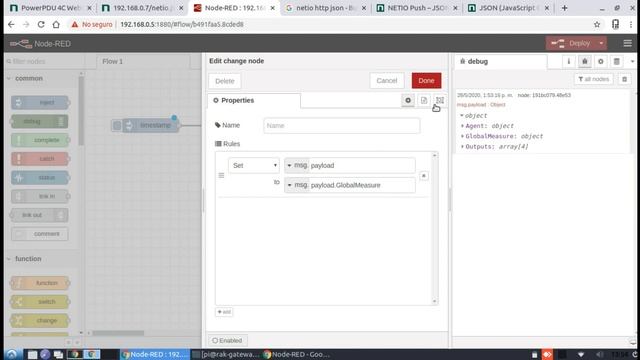Remove the rule with x button
This screenshot has height=360, width=640.
coord(424,176)
